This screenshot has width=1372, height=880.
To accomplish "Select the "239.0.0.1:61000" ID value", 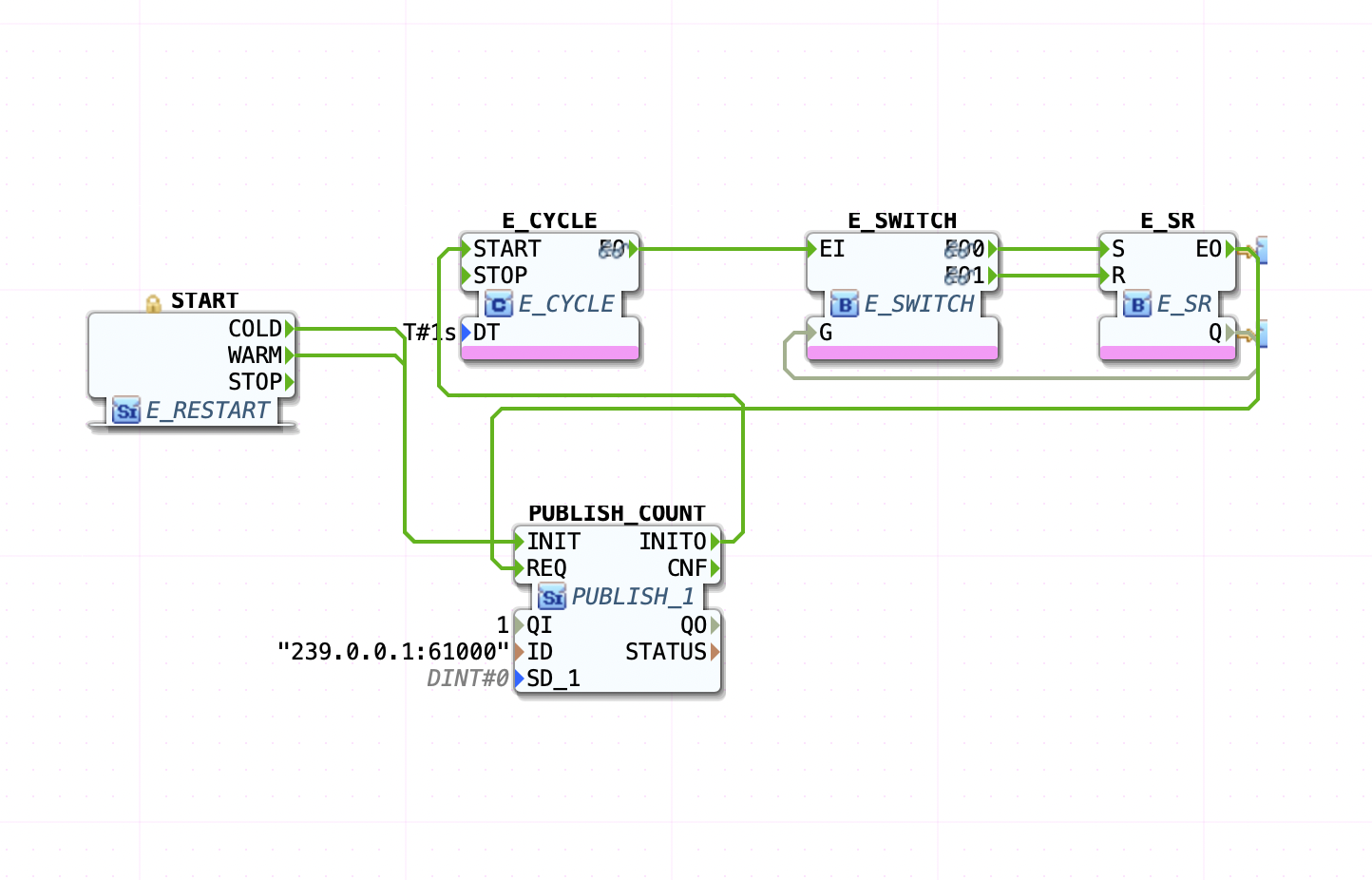I will [393, 652].
